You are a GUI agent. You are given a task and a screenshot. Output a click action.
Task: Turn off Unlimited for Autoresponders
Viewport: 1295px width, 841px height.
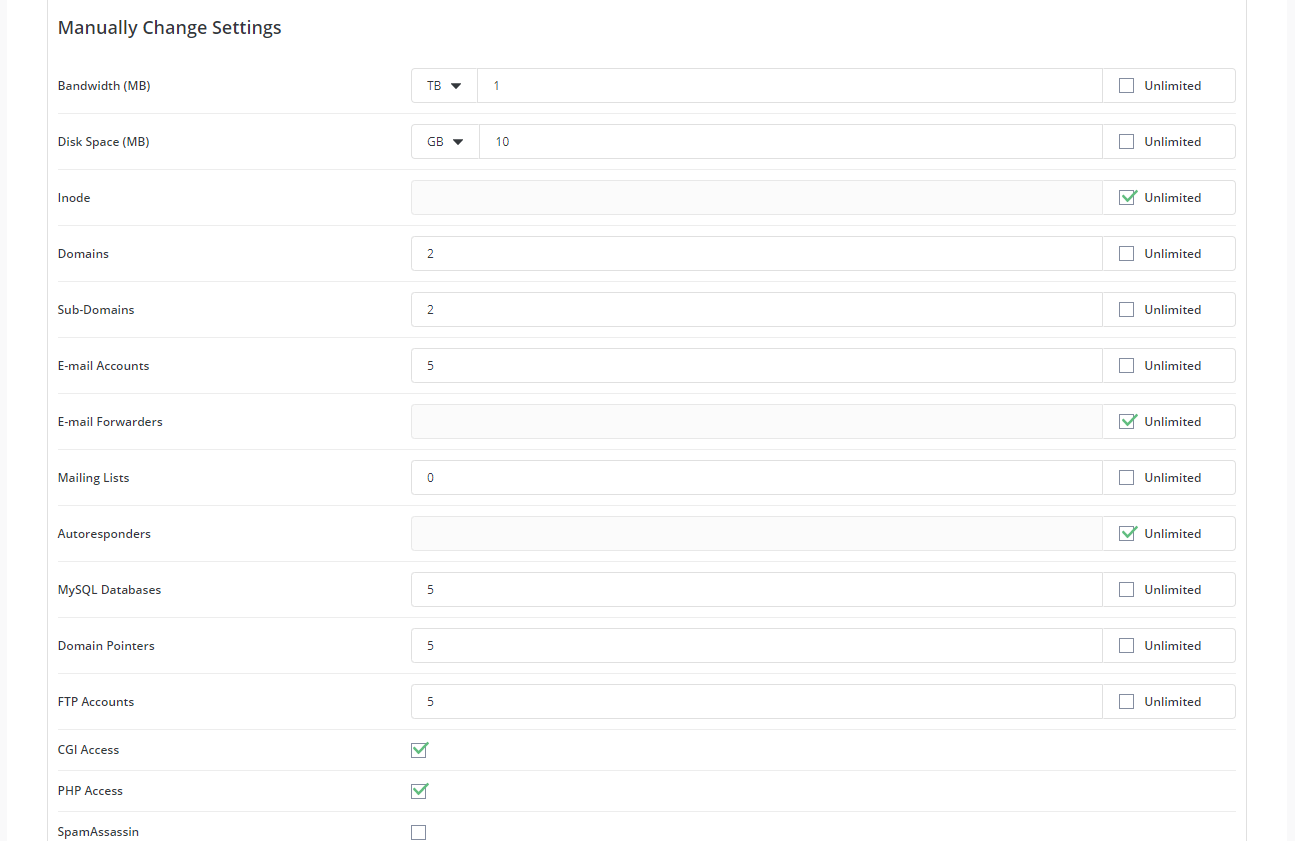(1127, 534)
